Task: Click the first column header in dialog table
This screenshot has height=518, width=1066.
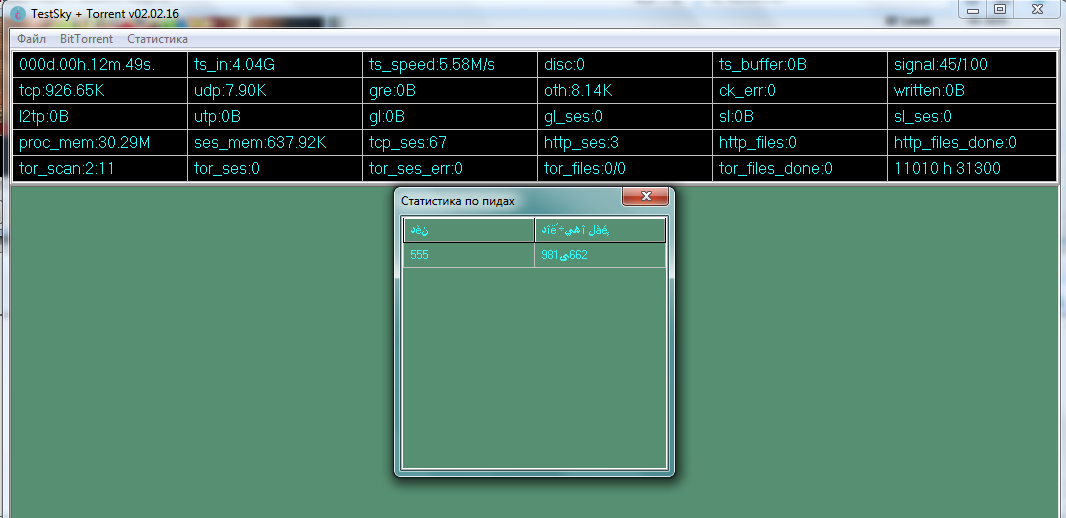Action: point(468,231)
